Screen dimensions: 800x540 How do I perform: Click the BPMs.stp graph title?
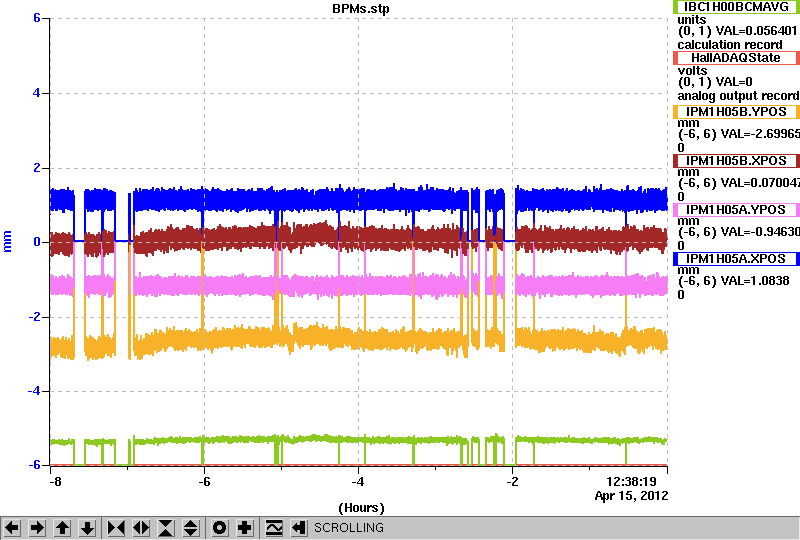click(x=361, y=9)
